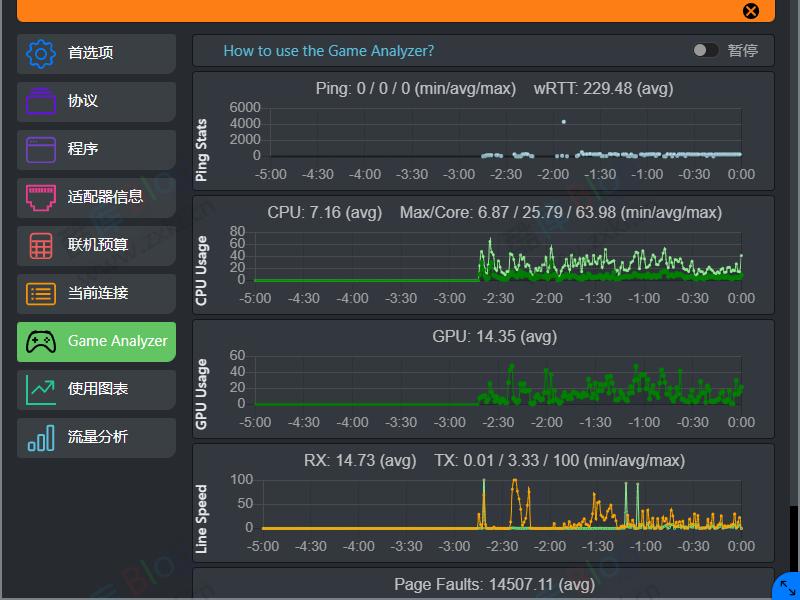The width and height of the screenshot is (800, 600).
Task: Open the 流量分析 bar graph icon
Action: coord(38,437)
